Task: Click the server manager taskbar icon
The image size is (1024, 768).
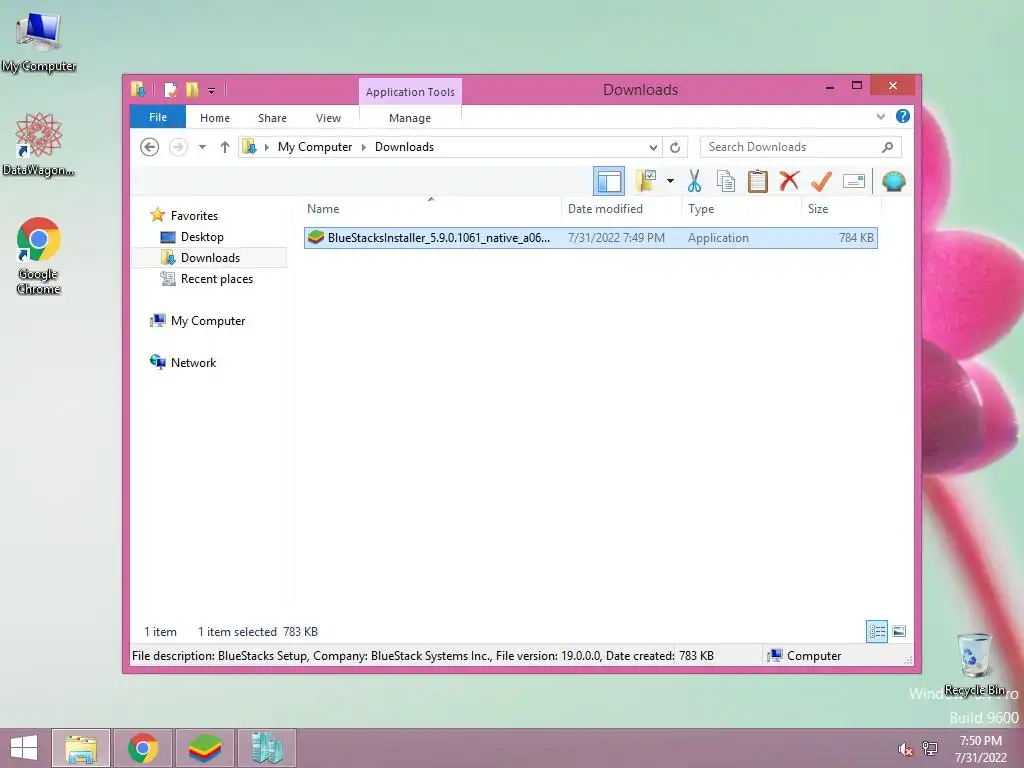Action: [266, 748]
